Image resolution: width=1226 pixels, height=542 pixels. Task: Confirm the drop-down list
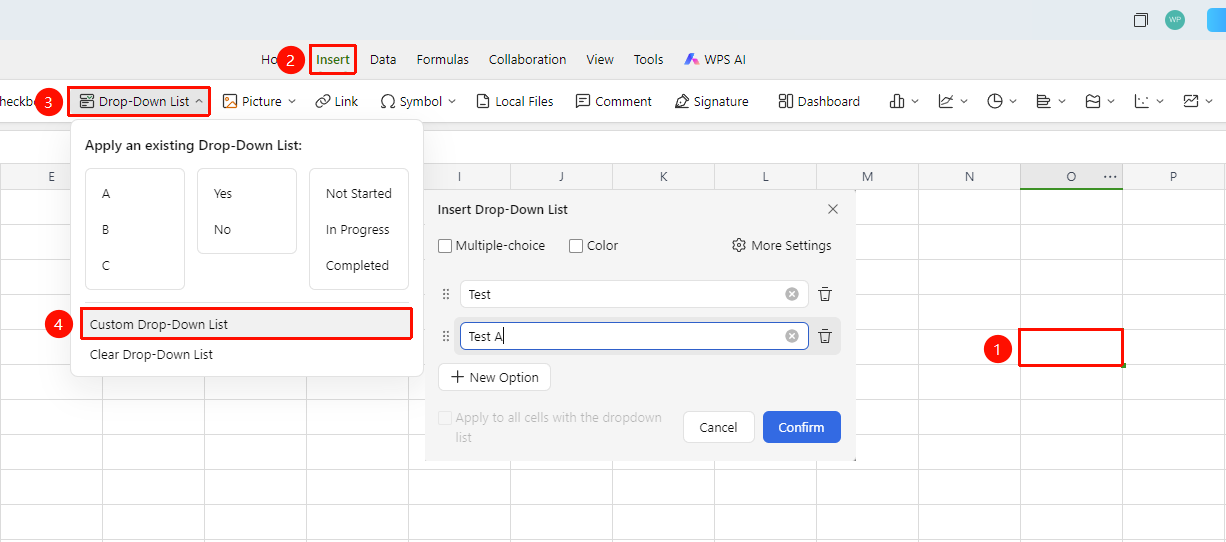point(801,427)
